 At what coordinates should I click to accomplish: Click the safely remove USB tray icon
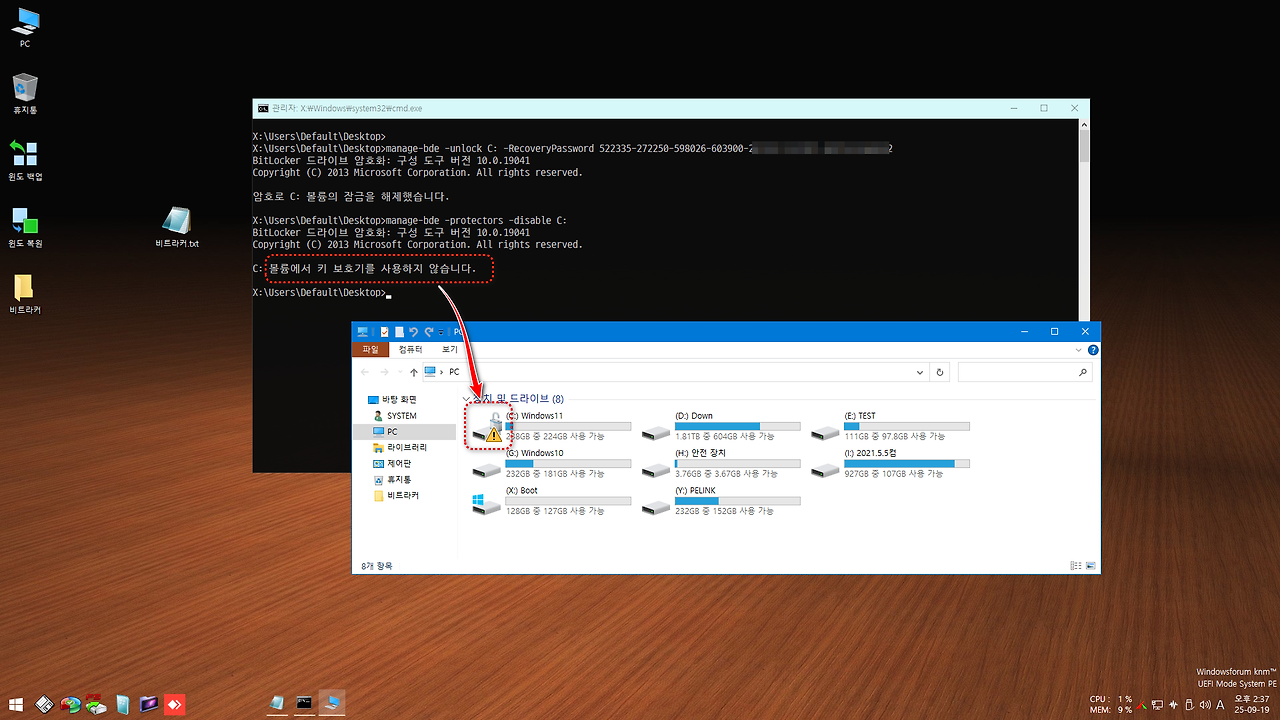click(1189, 705)
